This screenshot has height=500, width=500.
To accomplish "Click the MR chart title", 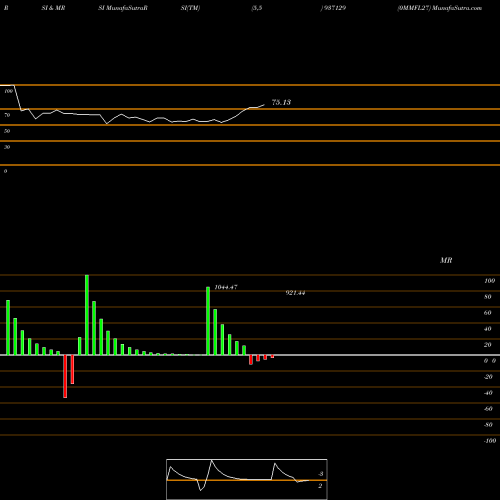I will [446, 260].
